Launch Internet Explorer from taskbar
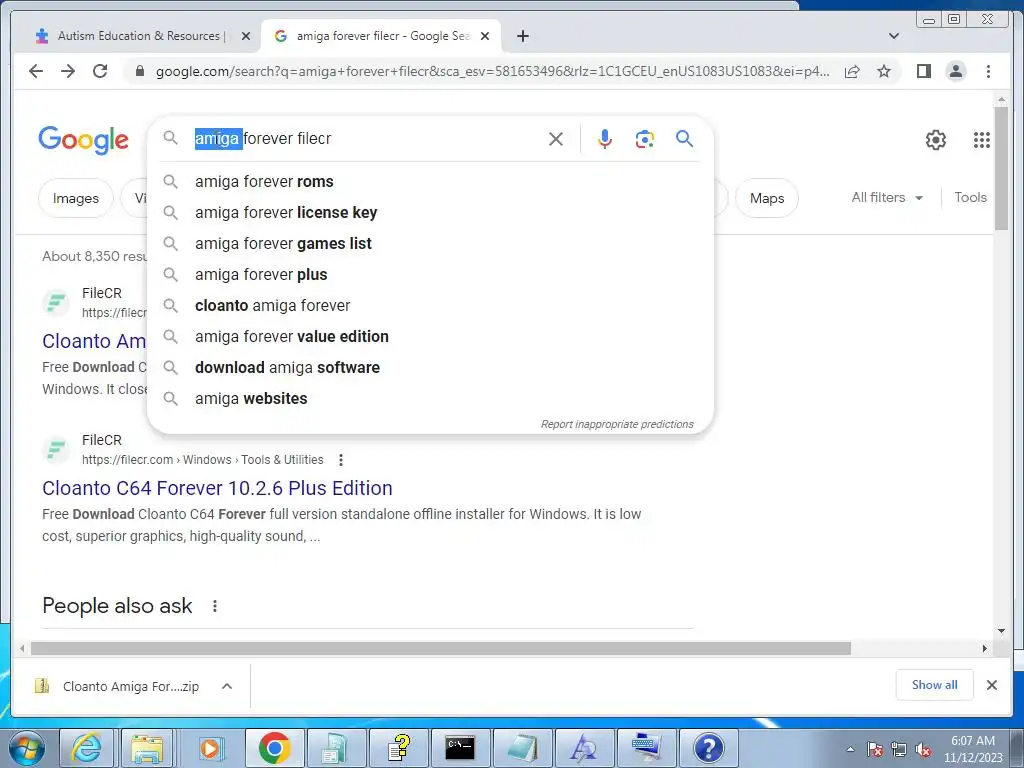This screenshot has height=768, width=1024. click(87, 748)
